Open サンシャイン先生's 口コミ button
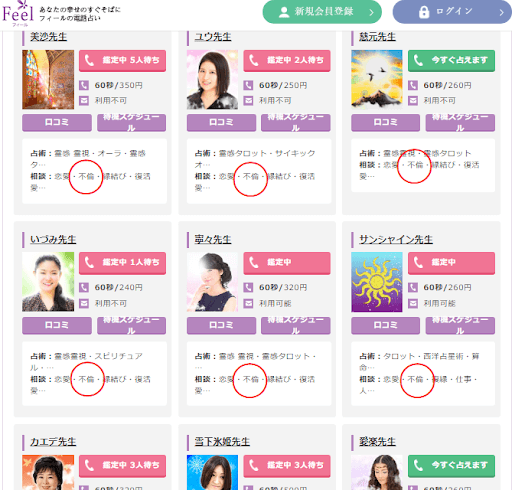Screen dimensions: 512x490 385,325
